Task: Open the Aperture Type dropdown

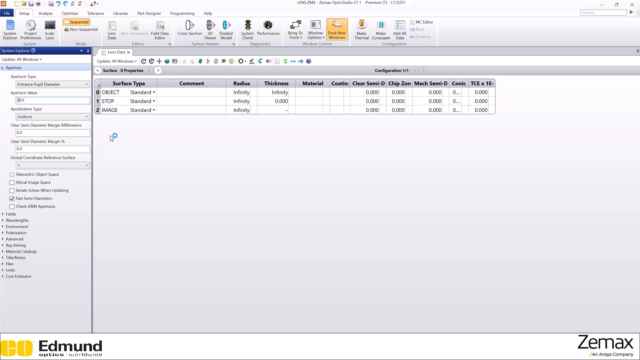Action: pyautogui.click(x=52, y=84)
